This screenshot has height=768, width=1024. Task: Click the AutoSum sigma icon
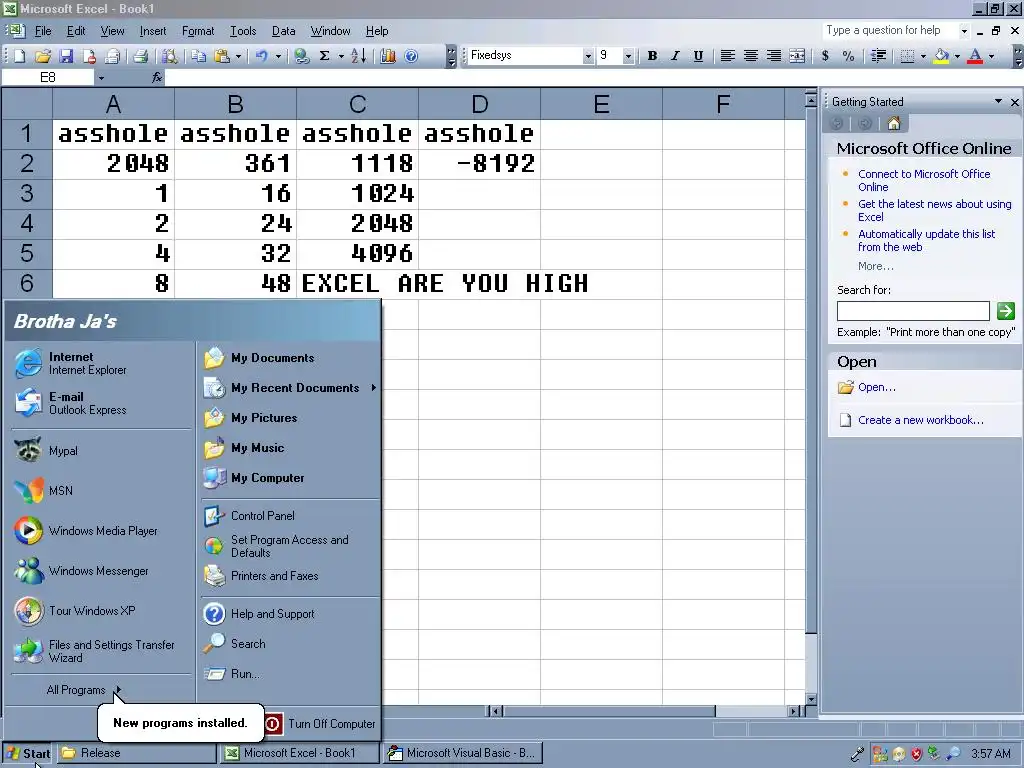tap(325, 56)
